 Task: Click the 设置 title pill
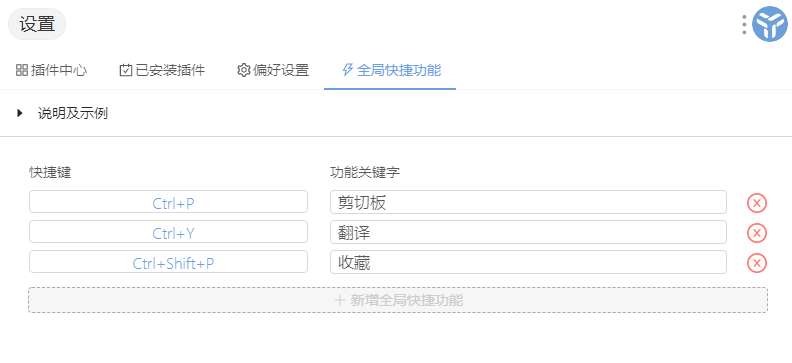pyautogui.click(x=37, y=24)
